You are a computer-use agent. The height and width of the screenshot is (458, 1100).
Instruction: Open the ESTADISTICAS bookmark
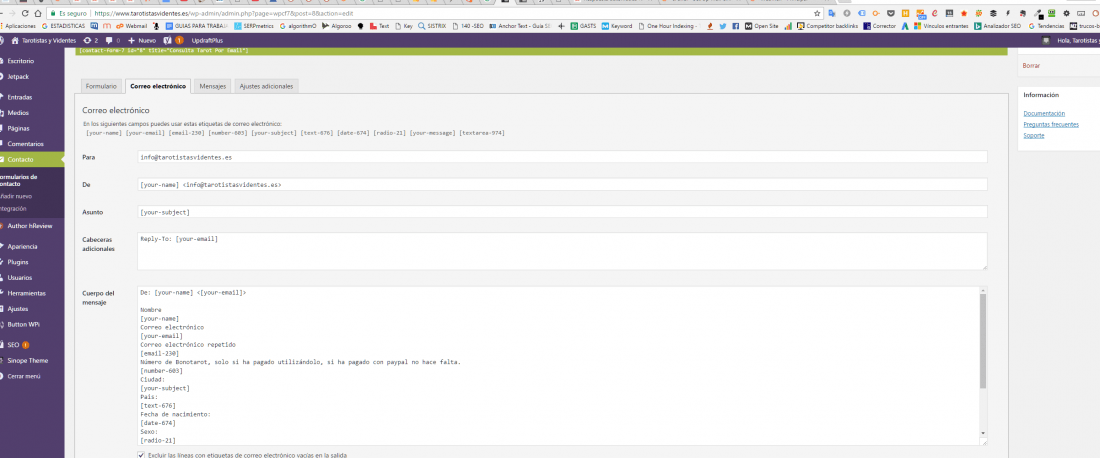[x=62, y=26]
